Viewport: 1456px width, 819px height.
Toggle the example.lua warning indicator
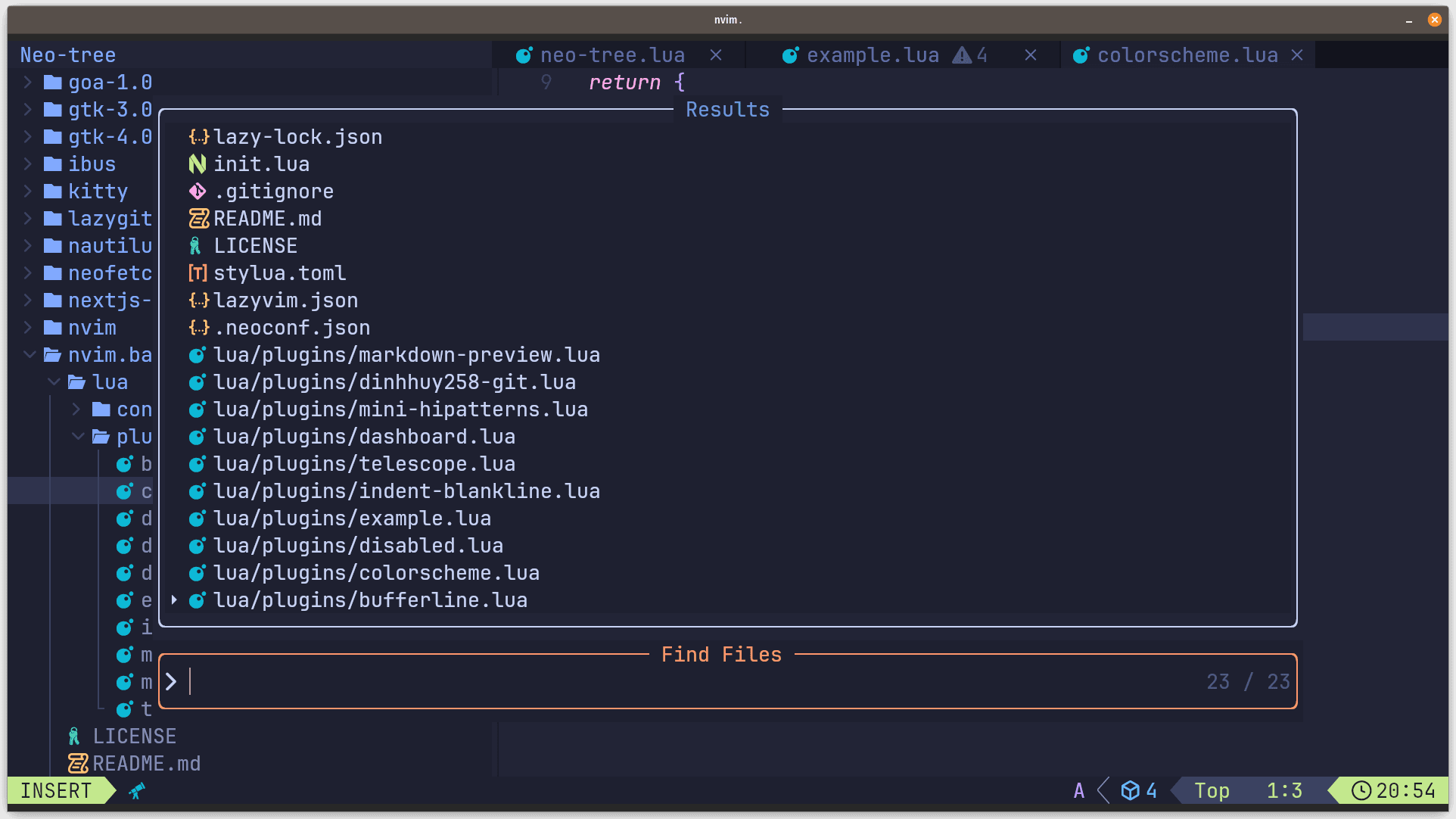(959, 55)
